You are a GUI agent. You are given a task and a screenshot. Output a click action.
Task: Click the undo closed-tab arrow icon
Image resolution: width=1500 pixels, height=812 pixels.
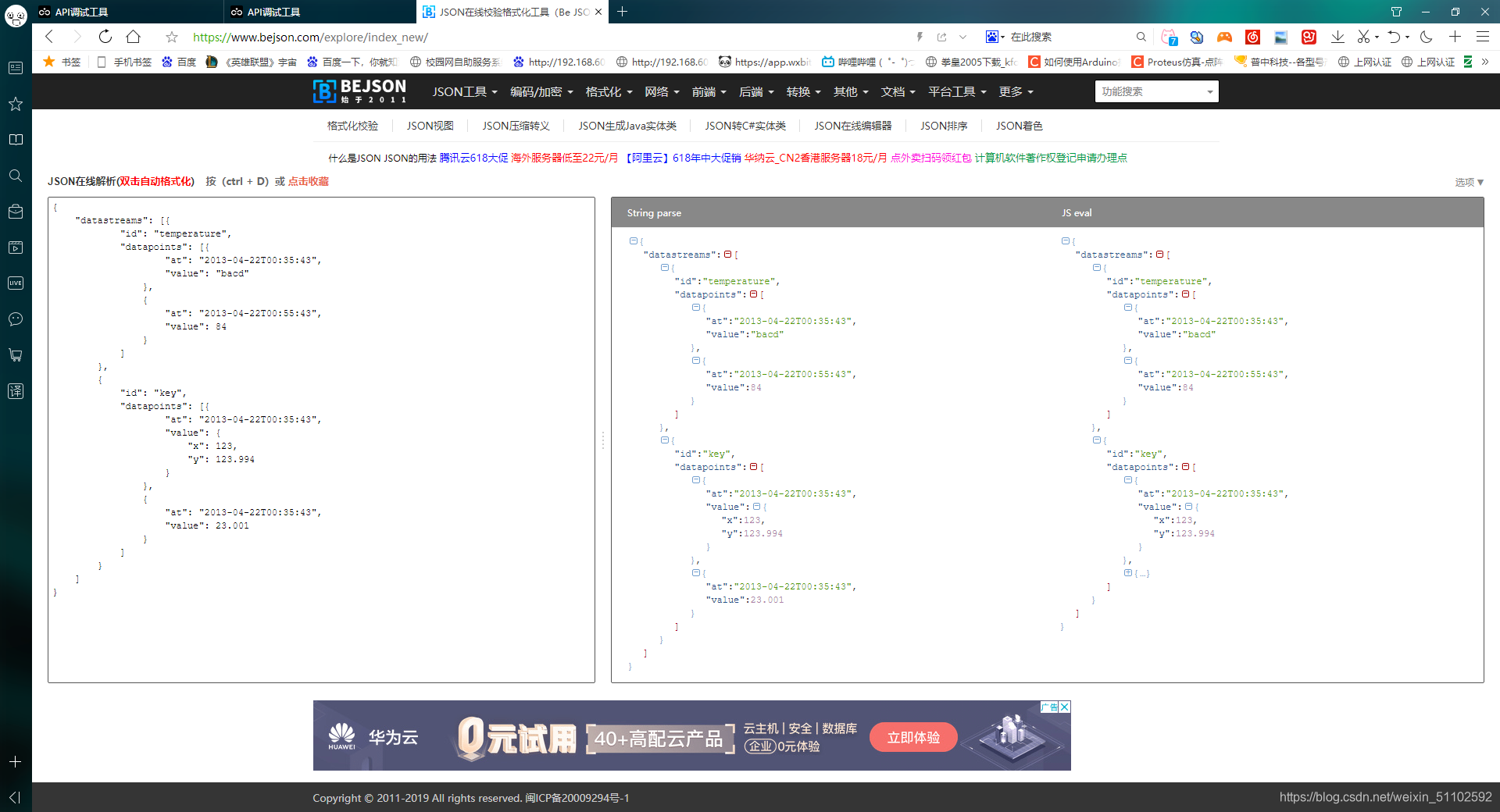coord(1394,37)
